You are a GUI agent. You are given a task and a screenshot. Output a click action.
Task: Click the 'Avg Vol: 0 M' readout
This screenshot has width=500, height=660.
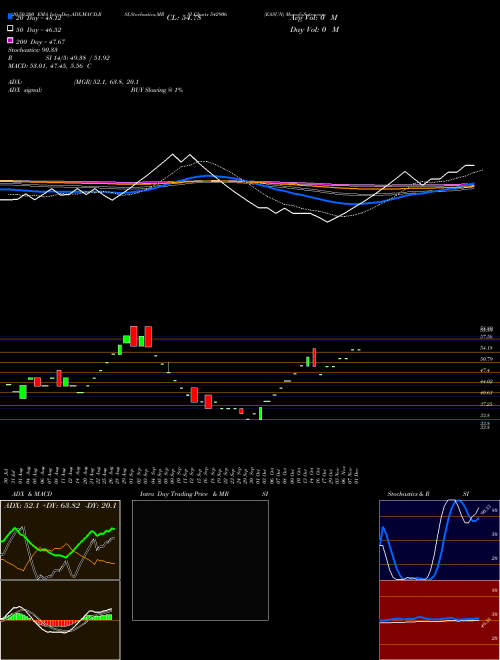click(314, 18)
